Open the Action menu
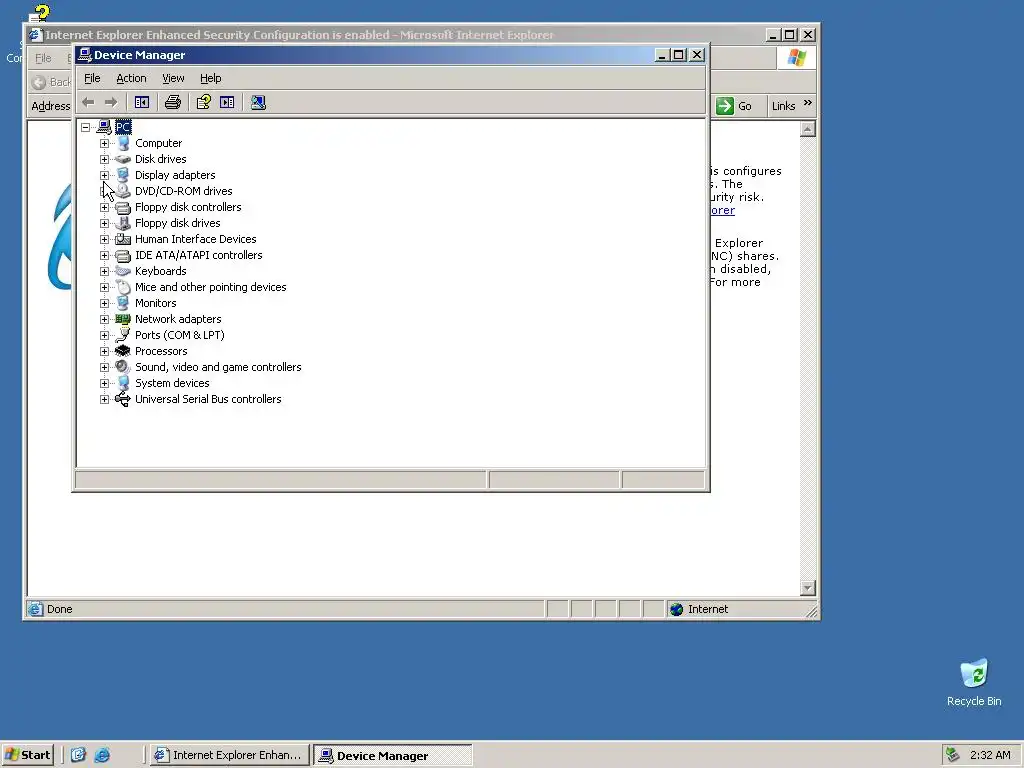 [x=131, y=78]
